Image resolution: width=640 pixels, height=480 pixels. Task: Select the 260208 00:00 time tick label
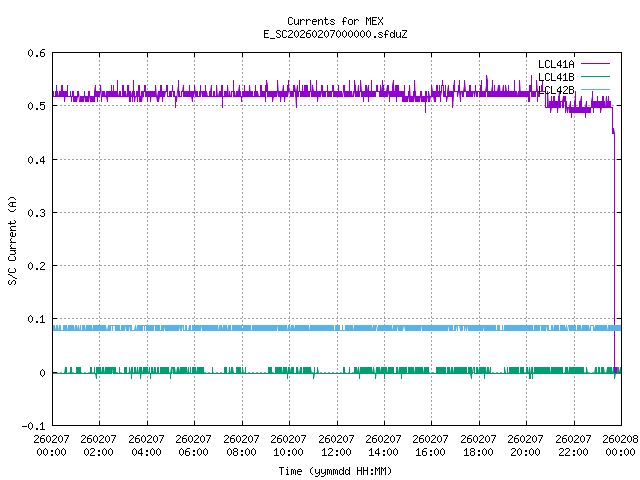point(620,445)
